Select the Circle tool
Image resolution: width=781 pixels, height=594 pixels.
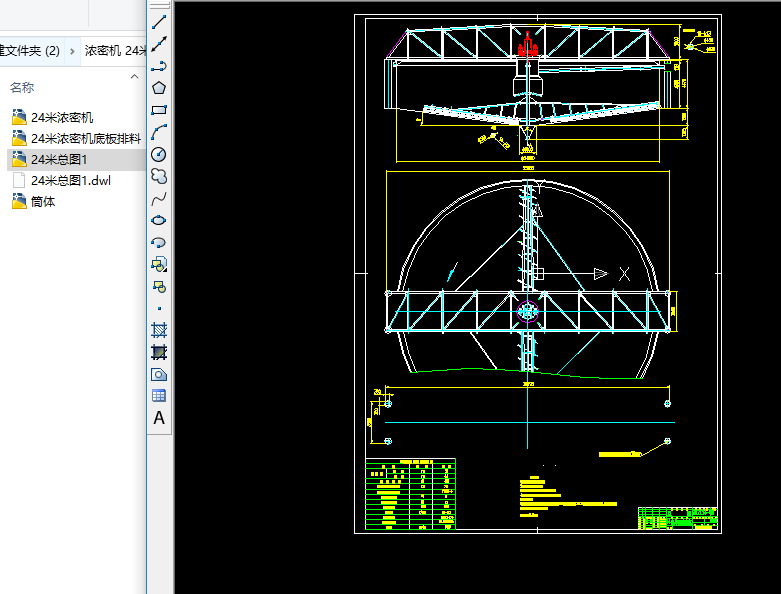coord(159,154)
